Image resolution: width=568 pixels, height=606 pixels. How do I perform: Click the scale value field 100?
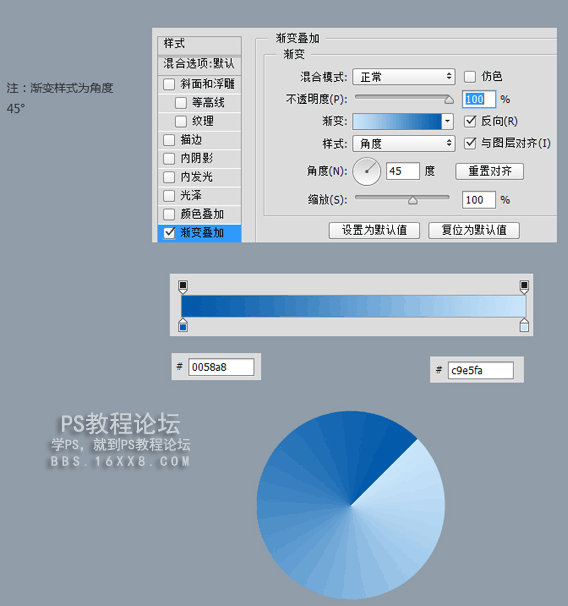[479, 200]
